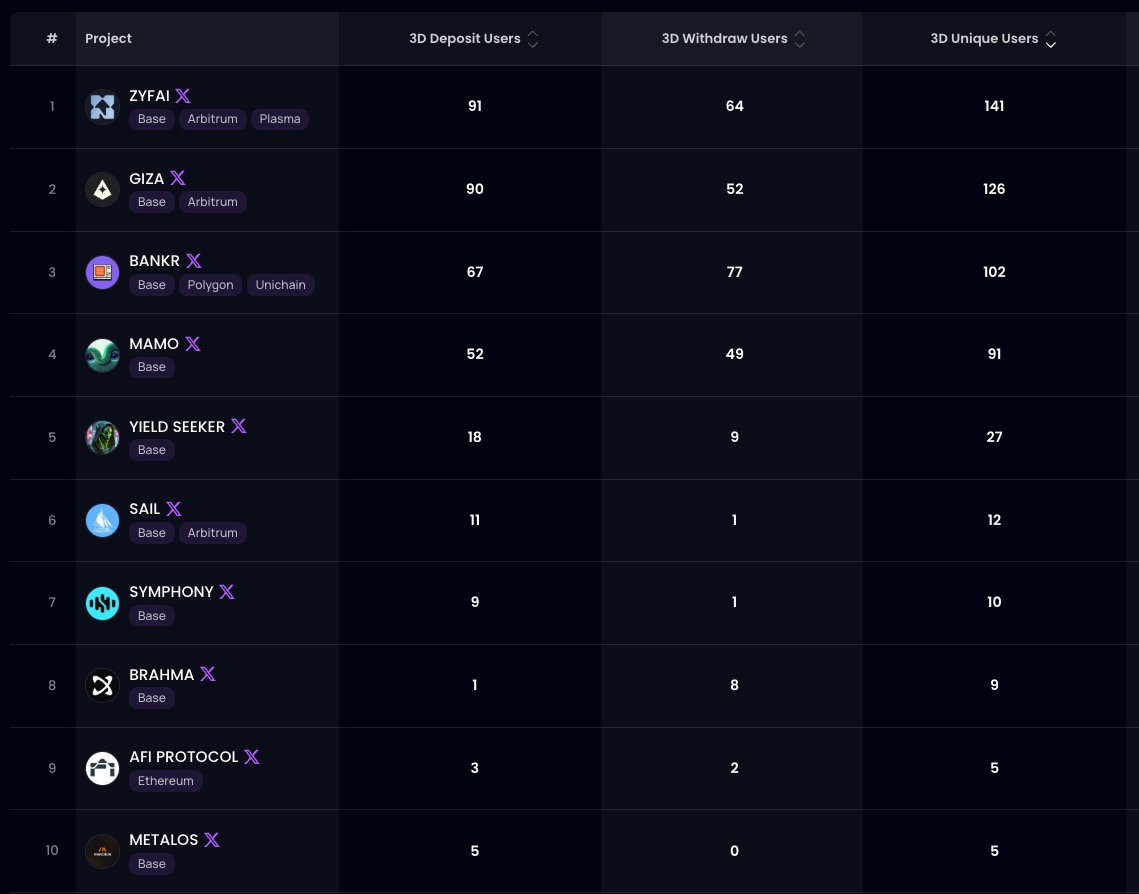Image resolution: width=1139 pixels, height=894 pixels.
Task: Open ZYFAI X (Twitter) link icon
Action: point(183,96)
